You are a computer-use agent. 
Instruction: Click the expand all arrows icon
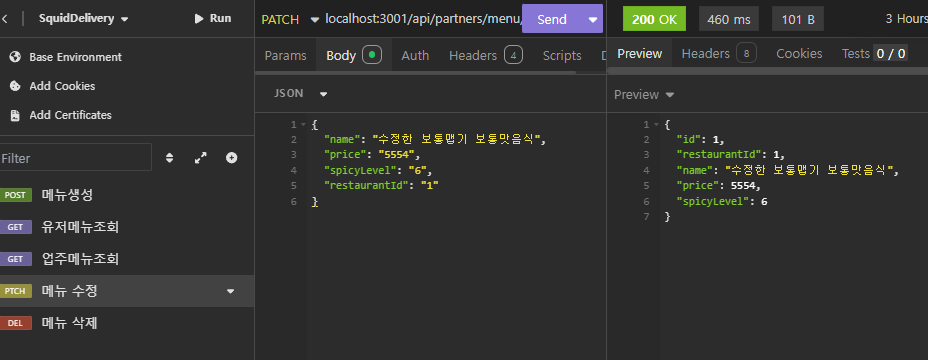click(x=201, y=158)
